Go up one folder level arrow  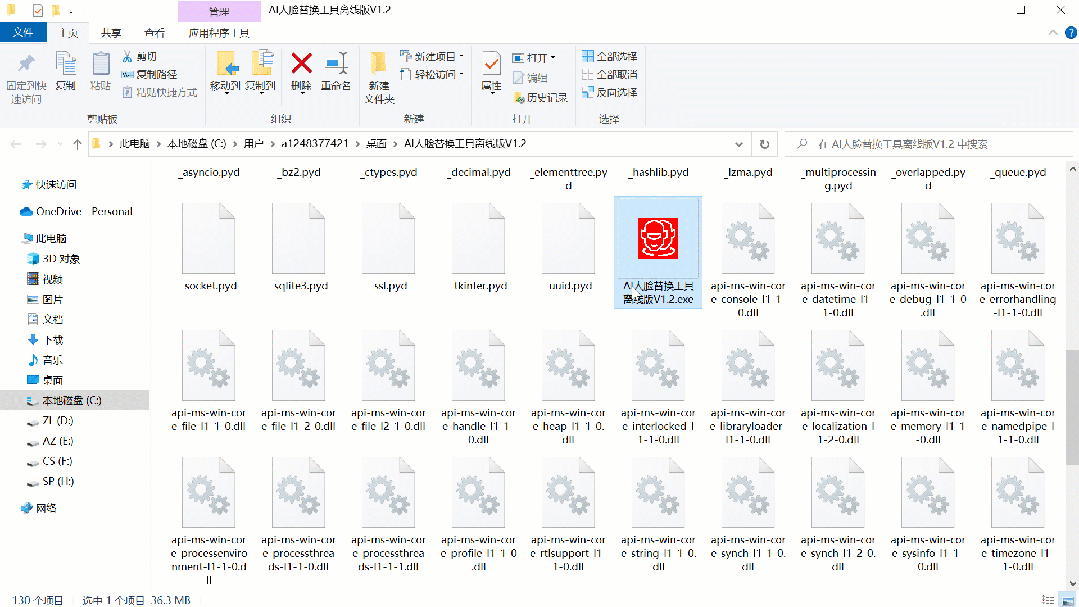77,144
